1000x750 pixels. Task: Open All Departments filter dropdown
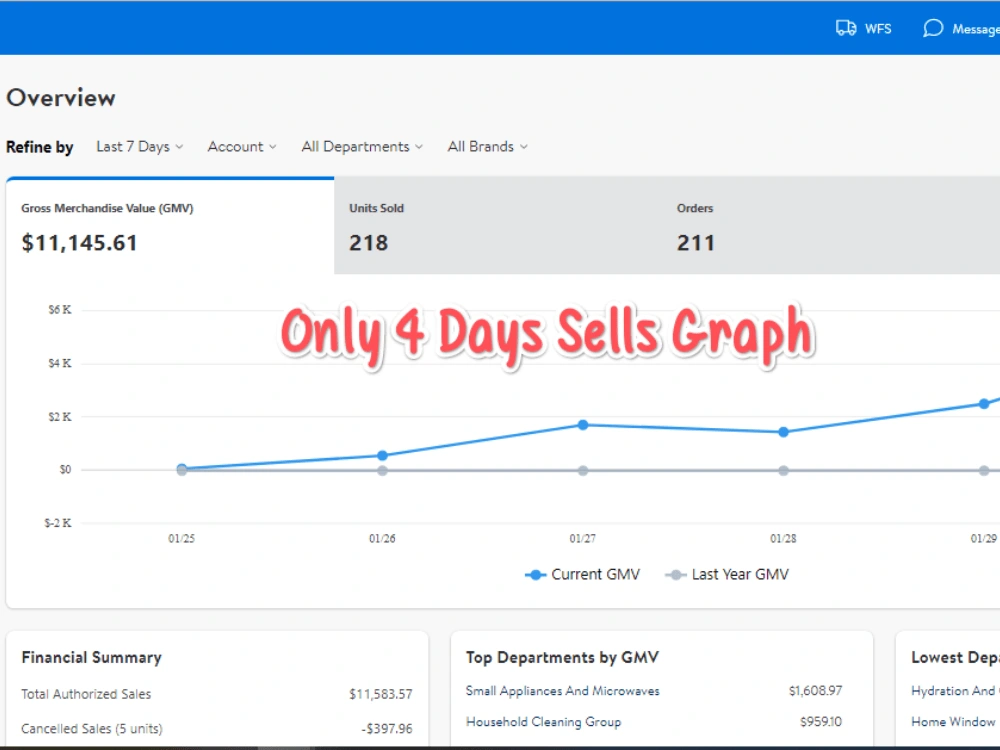tap(362, 147)
